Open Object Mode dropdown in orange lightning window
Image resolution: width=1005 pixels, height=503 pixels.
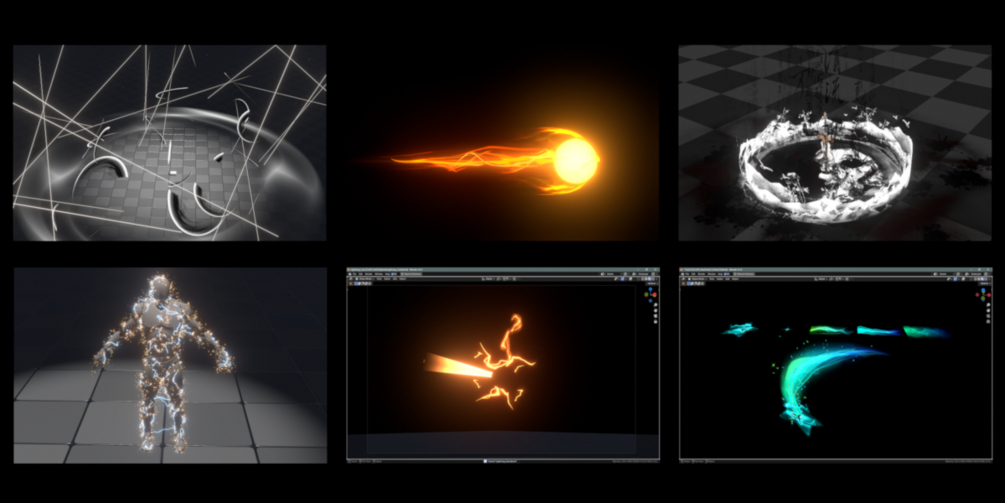point(364,279)
